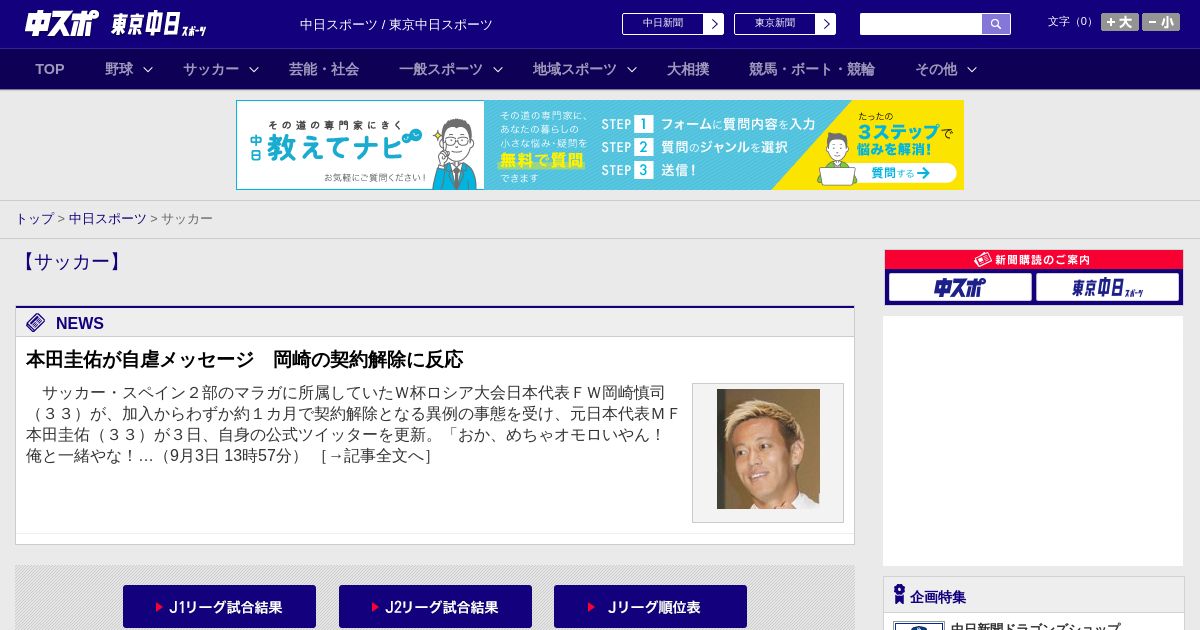Focus the header search input field
This screenshot has height=630, width=1200.
(921, 24)
